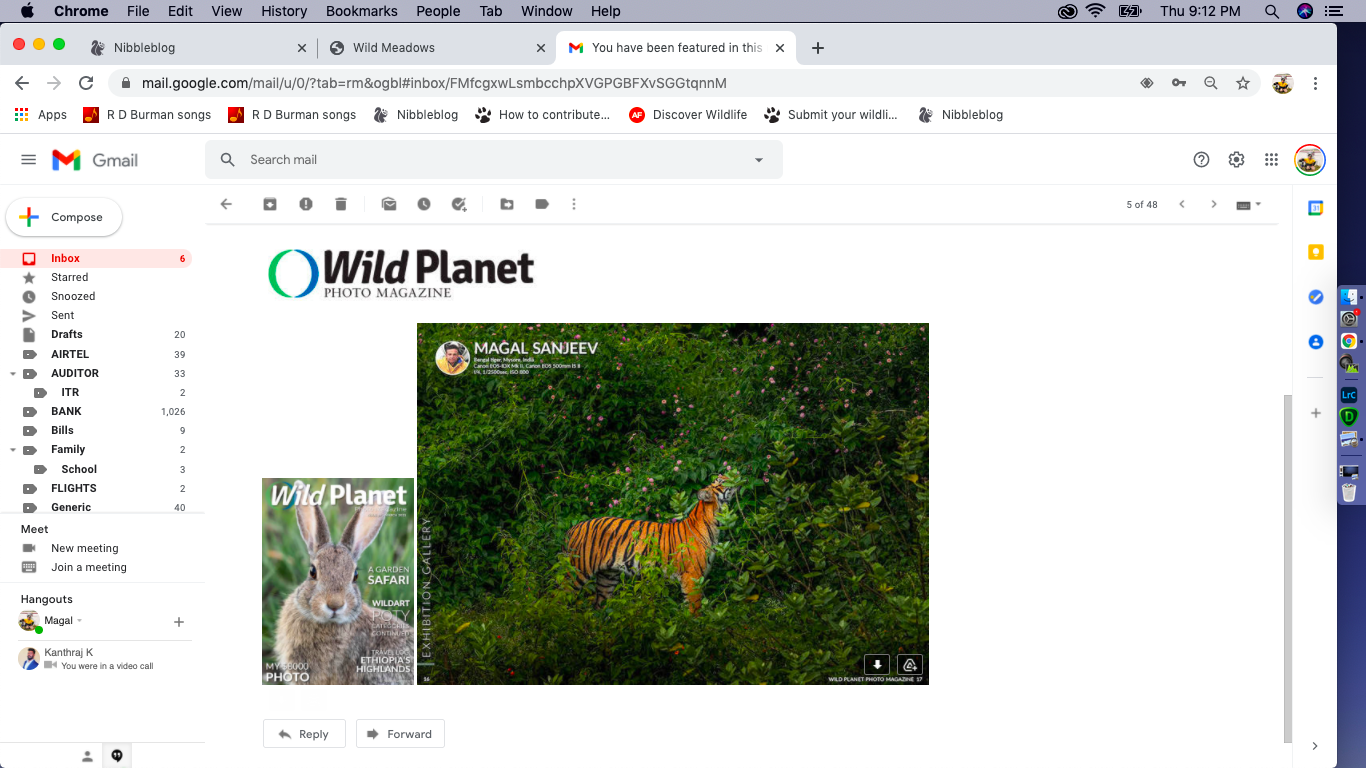This screenshot has height=768, width=1366.
Task: Delete this email with the trash icon
Action: tap(341, 204)
